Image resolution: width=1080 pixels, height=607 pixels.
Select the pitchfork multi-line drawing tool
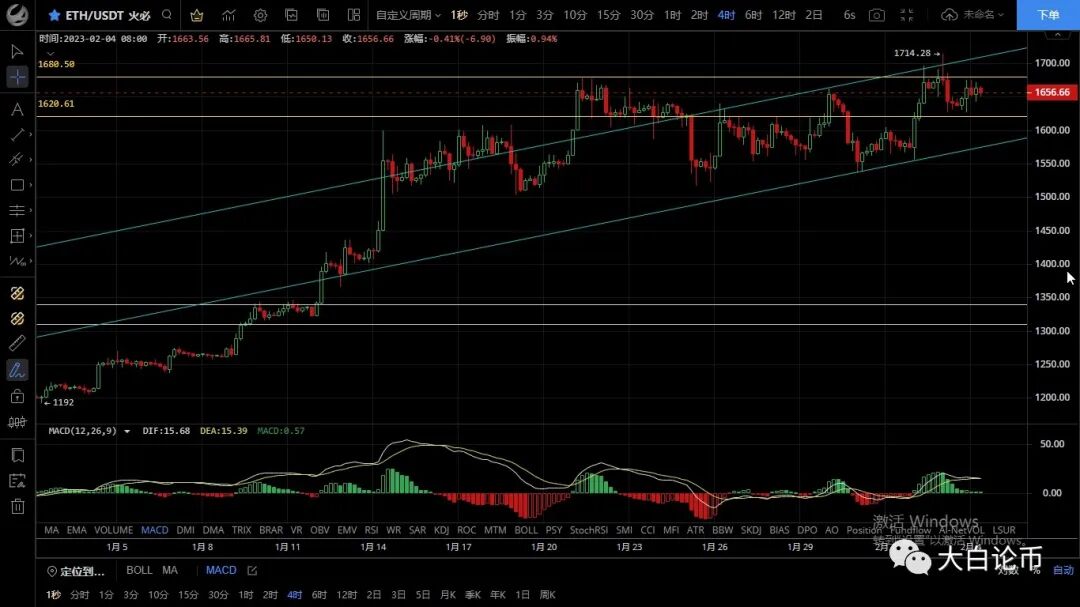pyautogui.click(x=17, y=160)
